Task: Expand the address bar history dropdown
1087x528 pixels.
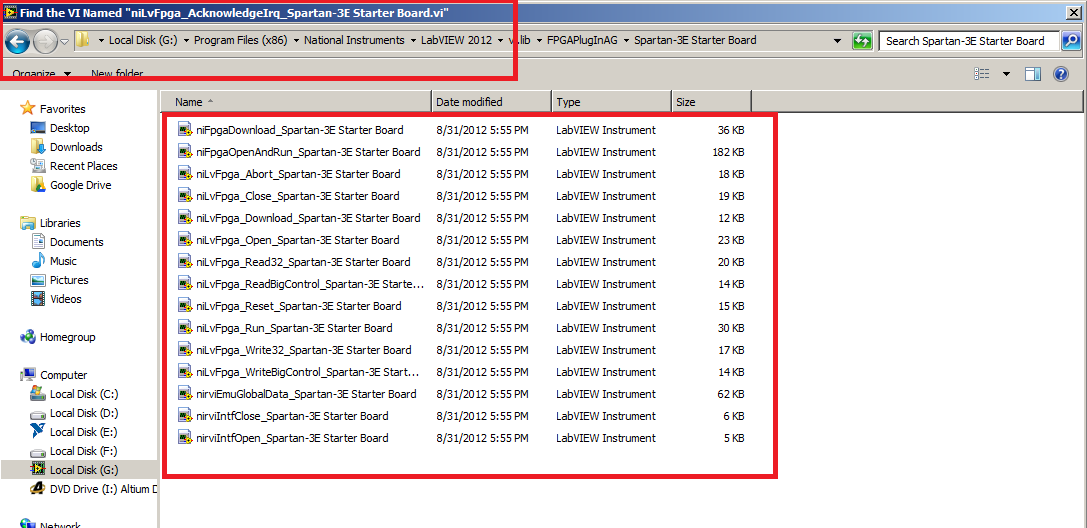Action: [x=837, y=41]
